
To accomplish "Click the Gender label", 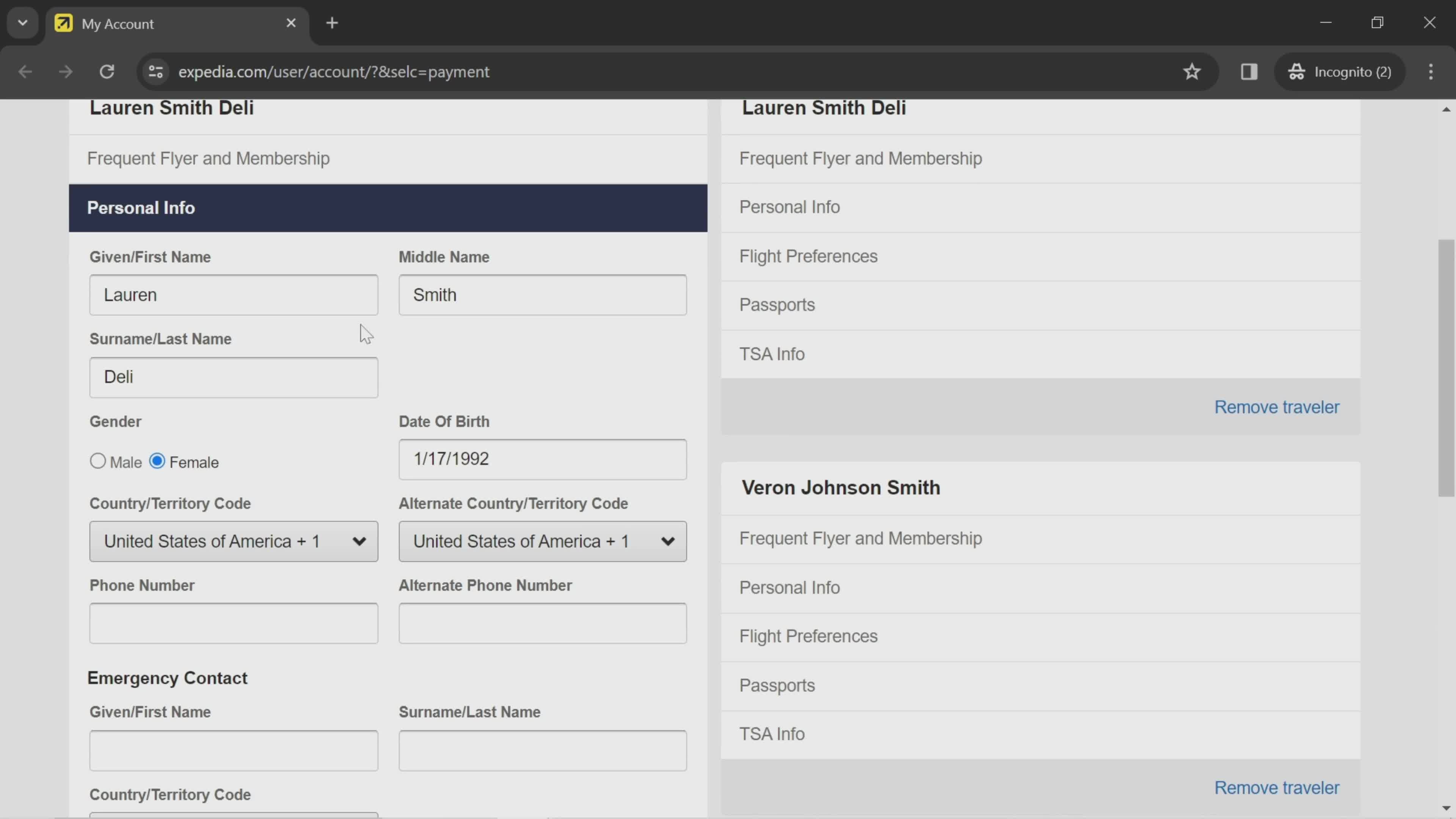I will (115, 422).
